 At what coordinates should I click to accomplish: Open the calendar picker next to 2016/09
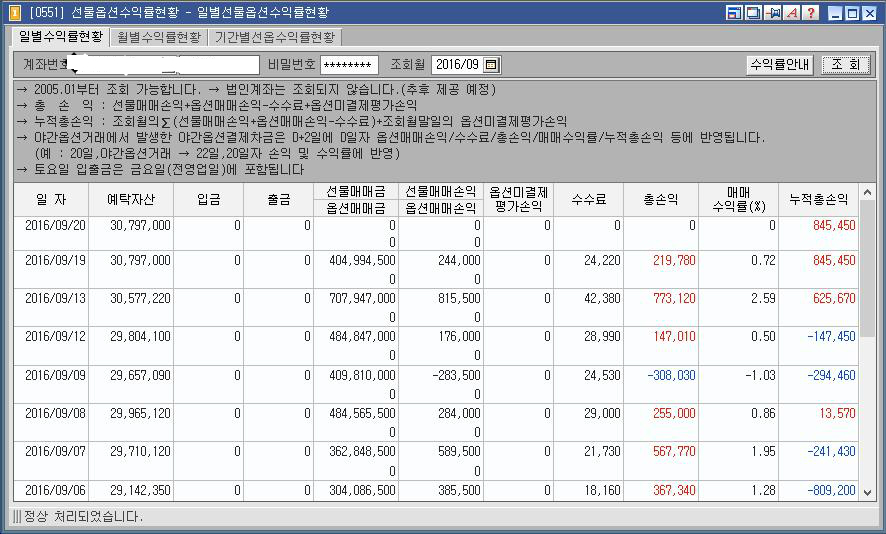coord(492,64)
